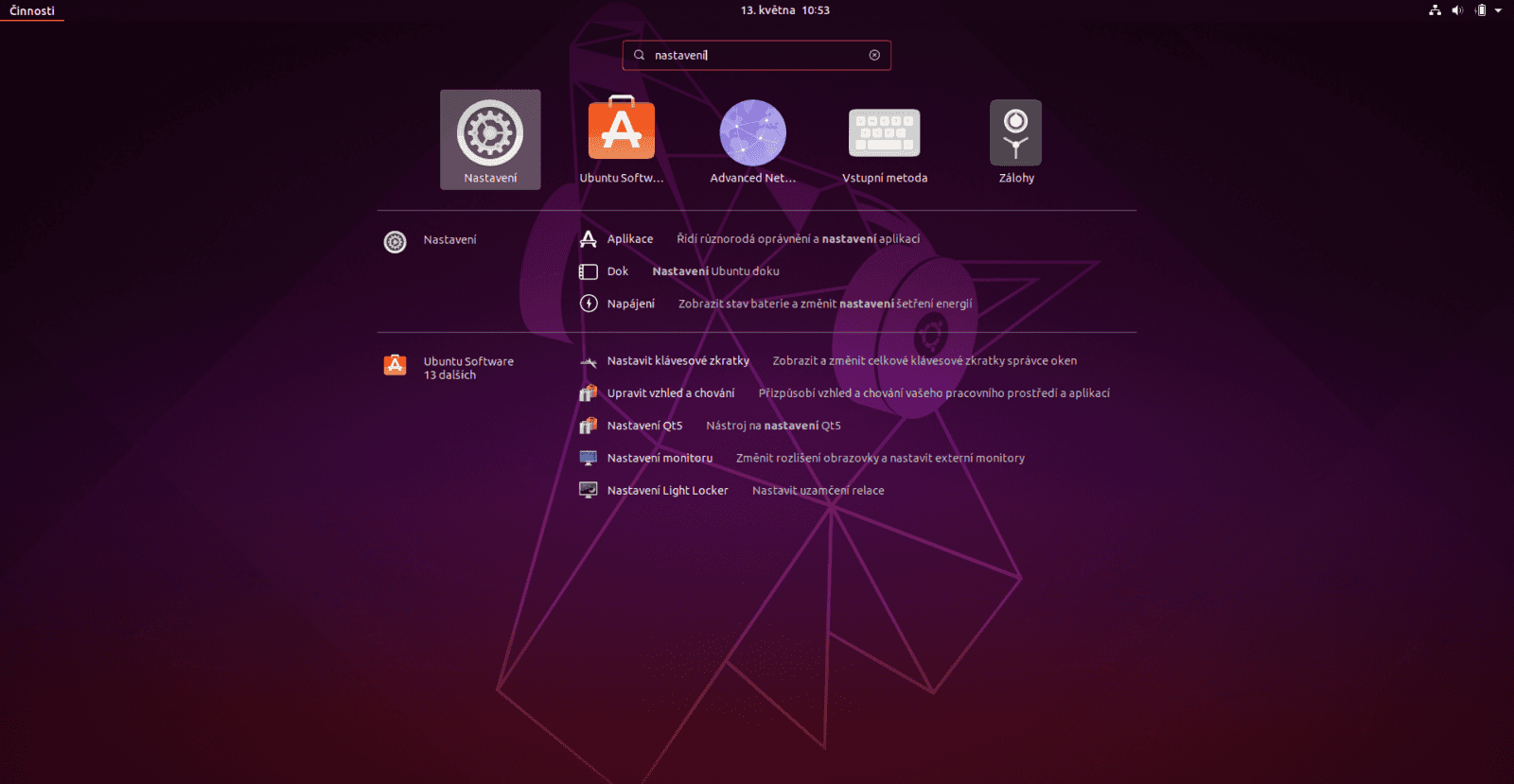Open Advanced Network globe icon

tap(753, 133)
